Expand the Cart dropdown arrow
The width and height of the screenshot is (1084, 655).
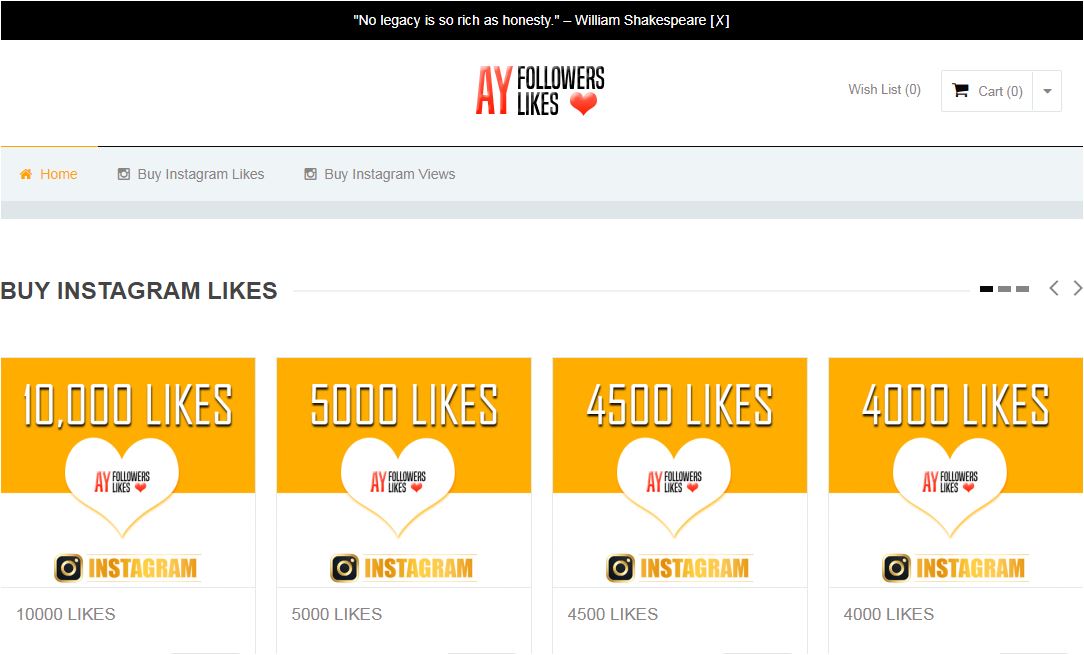coord(1047,91)
